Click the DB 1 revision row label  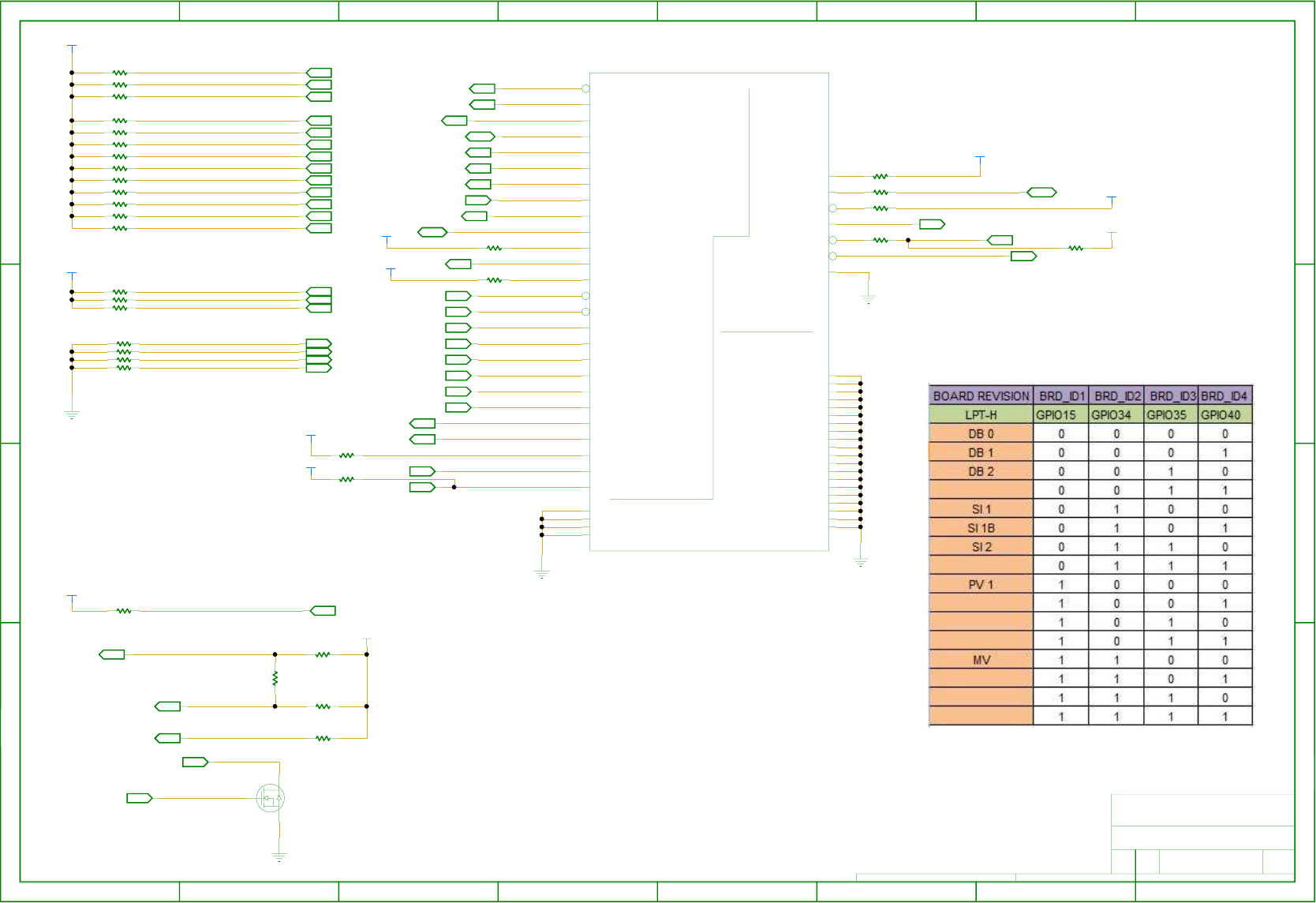981,452
